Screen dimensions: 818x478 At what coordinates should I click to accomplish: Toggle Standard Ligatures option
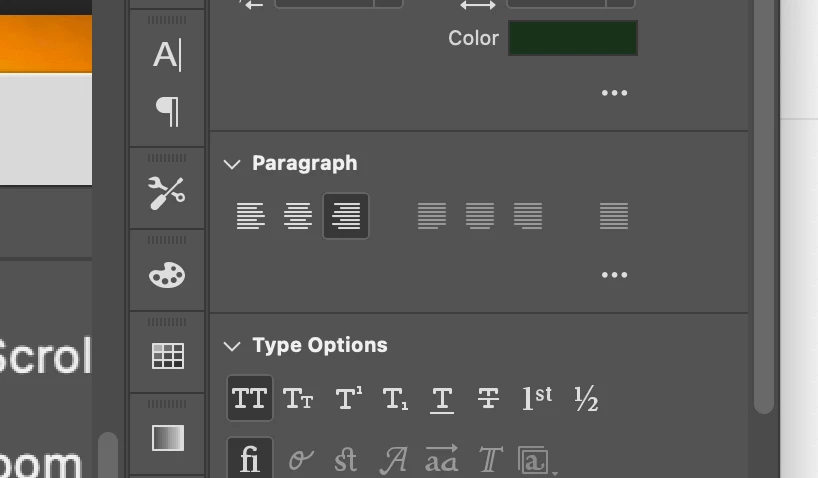pos(249,460)
